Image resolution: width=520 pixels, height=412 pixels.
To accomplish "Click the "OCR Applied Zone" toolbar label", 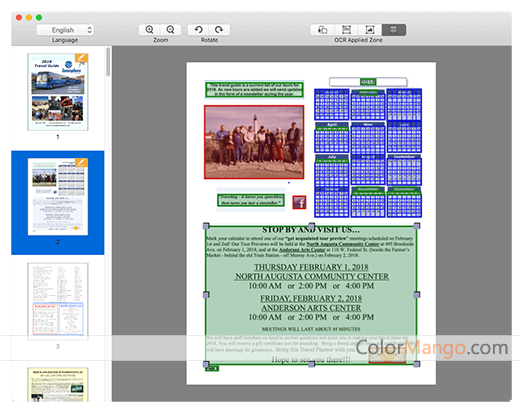I will (358, 40).
